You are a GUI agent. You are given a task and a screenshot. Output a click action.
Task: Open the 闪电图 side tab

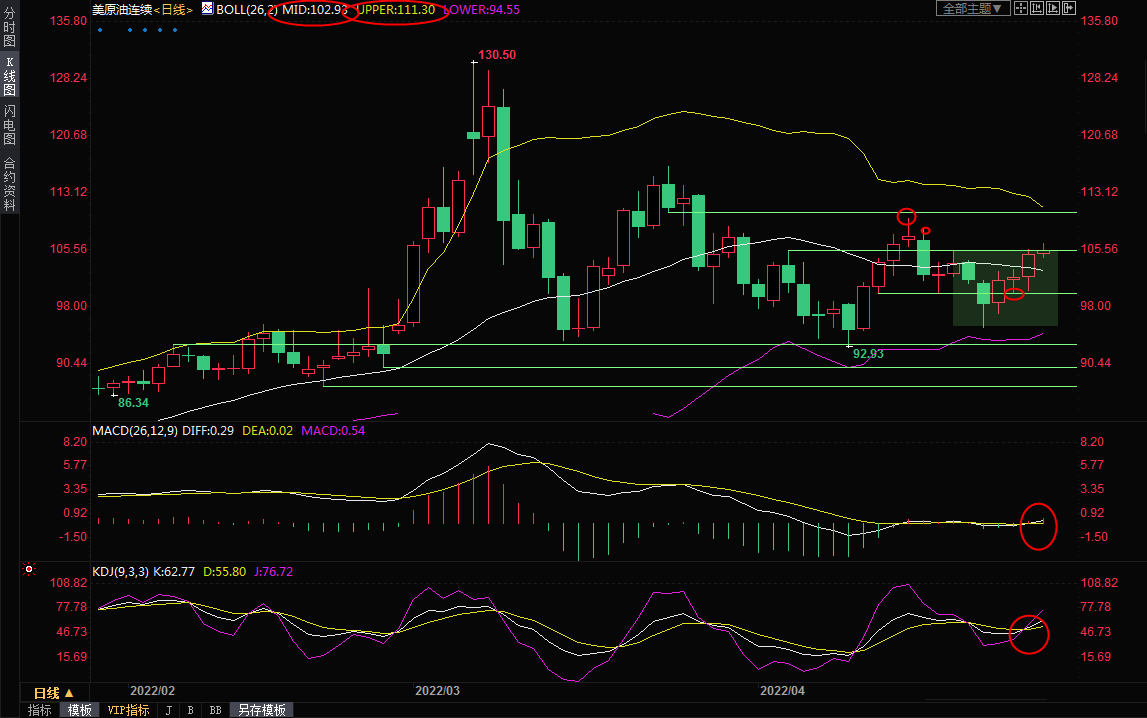click(x=9, y=124)
